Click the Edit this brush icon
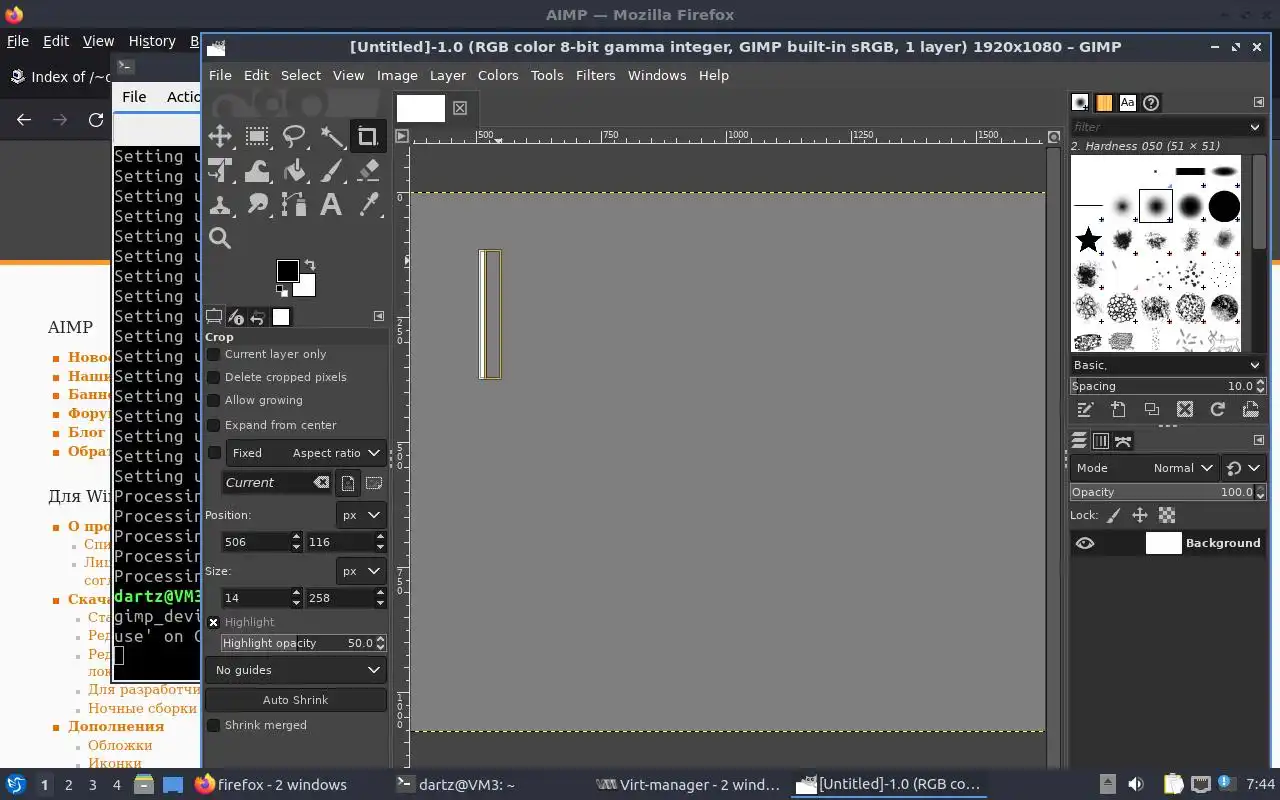The height and width of the screenshot is (800, 1280). coord(1085,409)
